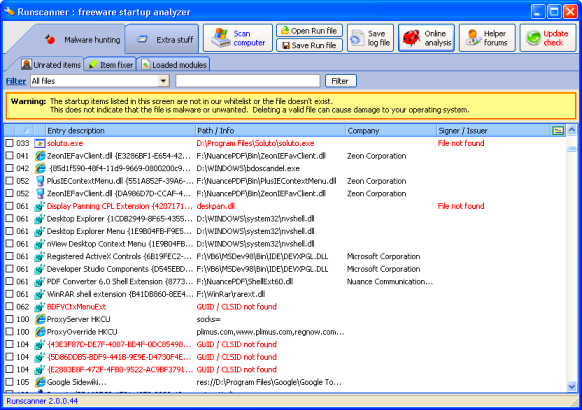582x410 pixels.
Task: Click the list scrollbar down arrow
Action: (572, 387)
